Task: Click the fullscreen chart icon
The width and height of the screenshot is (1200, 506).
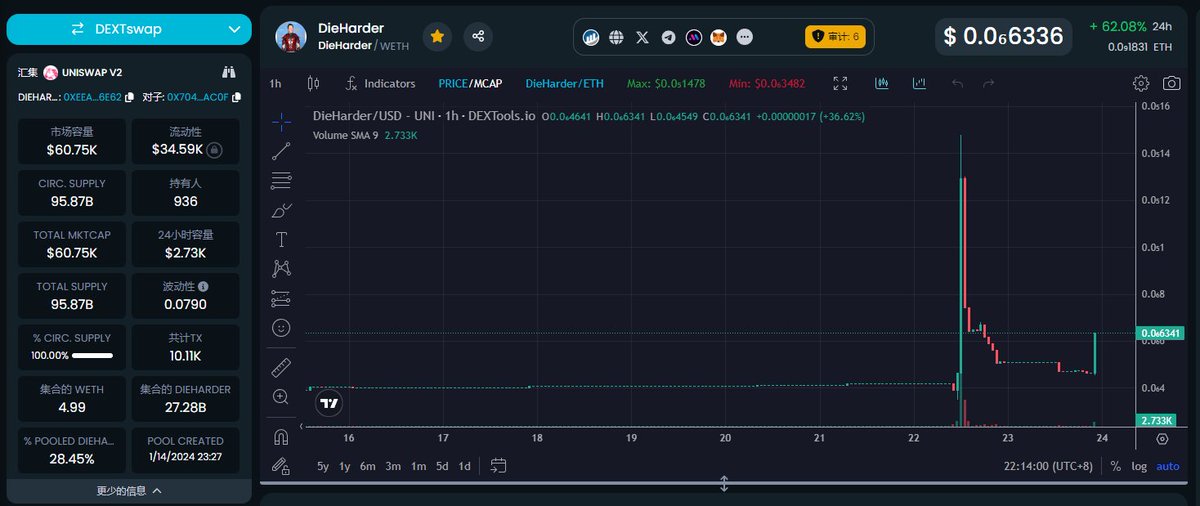Action: click(x=840, y=84)
